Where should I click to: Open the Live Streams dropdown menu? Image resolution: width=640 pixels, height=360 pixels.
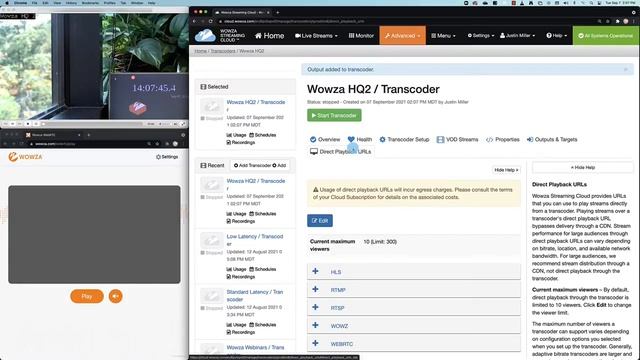(x=316, y=36)
